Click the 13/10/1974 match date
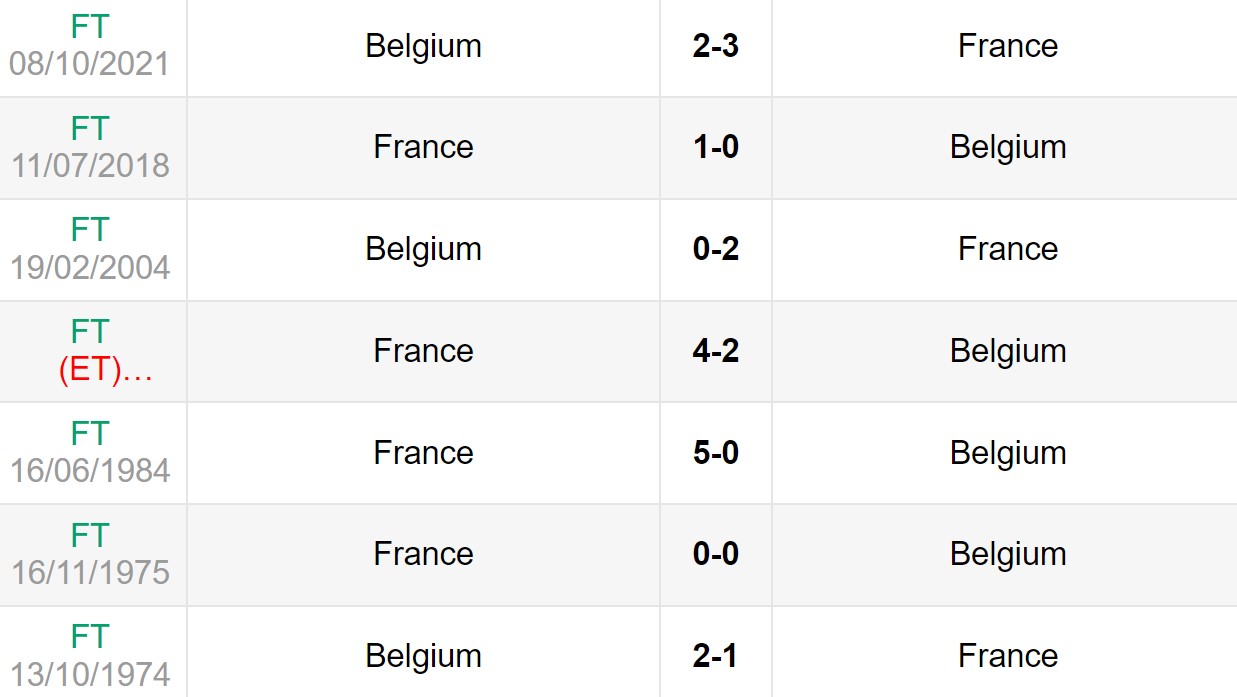 click(90, 674)
